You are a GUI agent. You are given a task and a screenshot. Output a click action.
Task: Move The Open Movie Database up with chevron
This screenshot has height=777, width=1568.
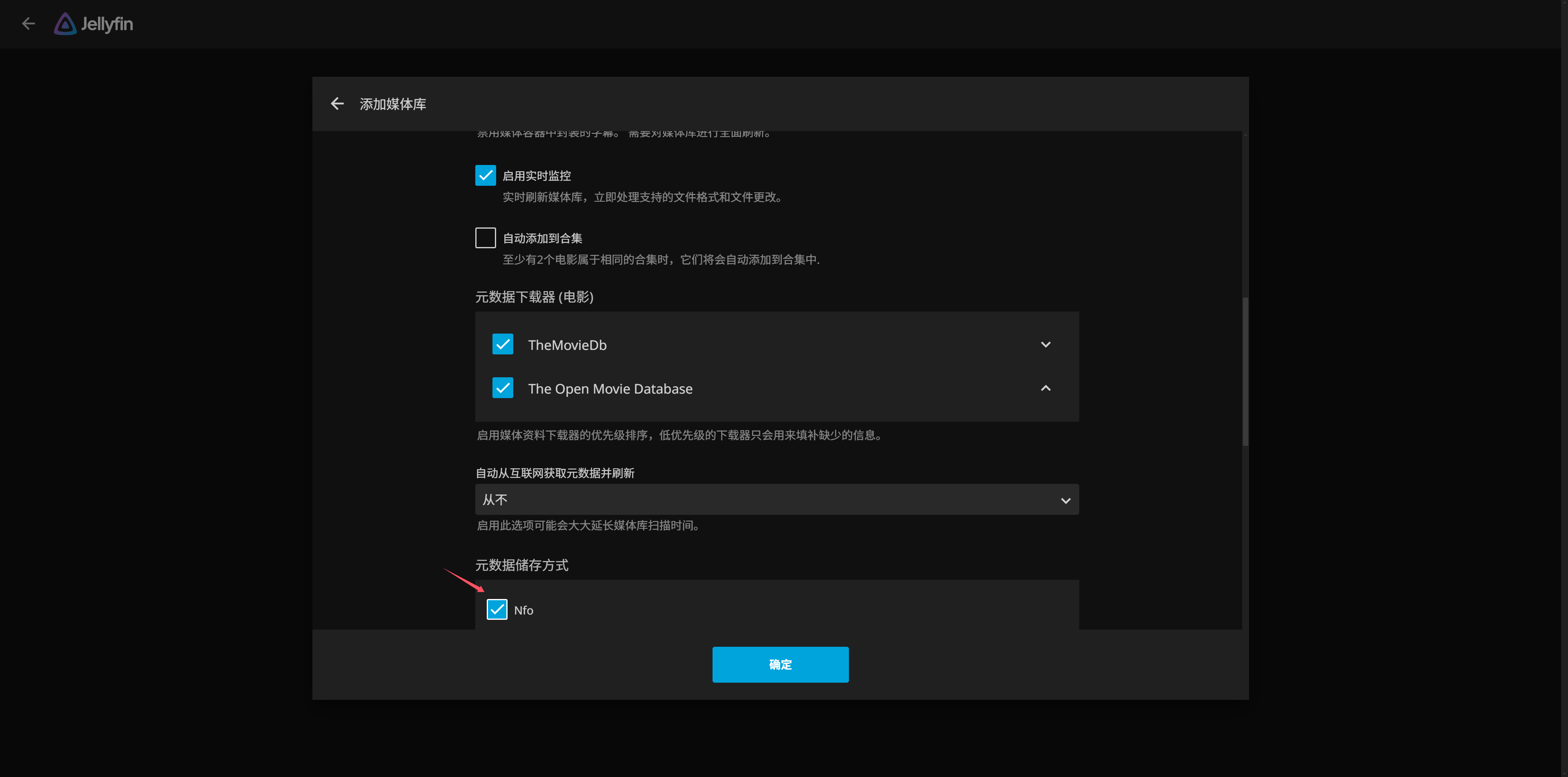point(1045,388)
